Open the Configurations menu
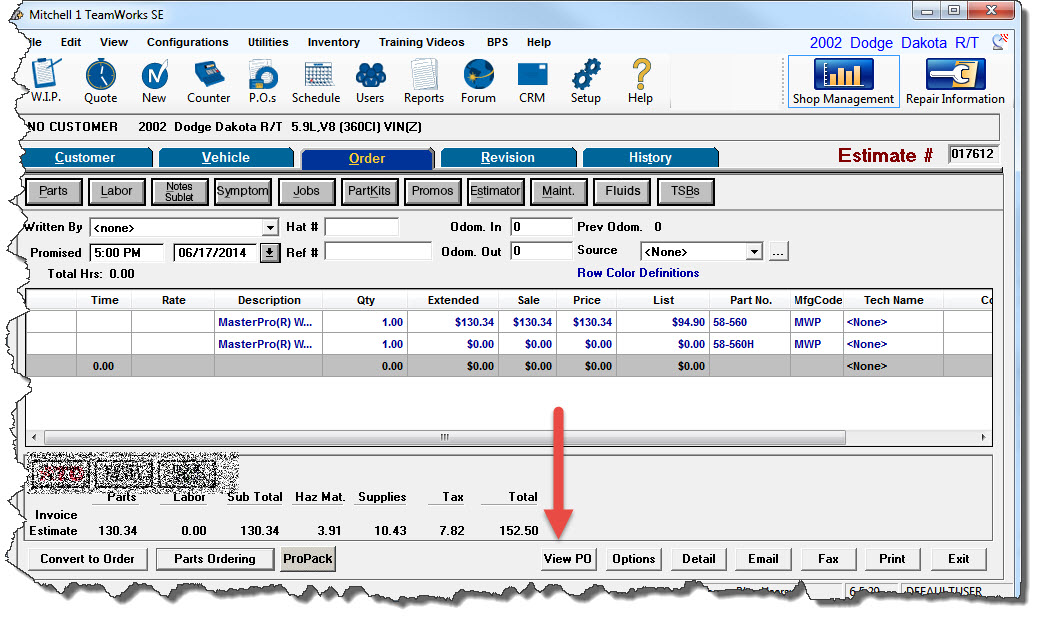 (187, 42)
